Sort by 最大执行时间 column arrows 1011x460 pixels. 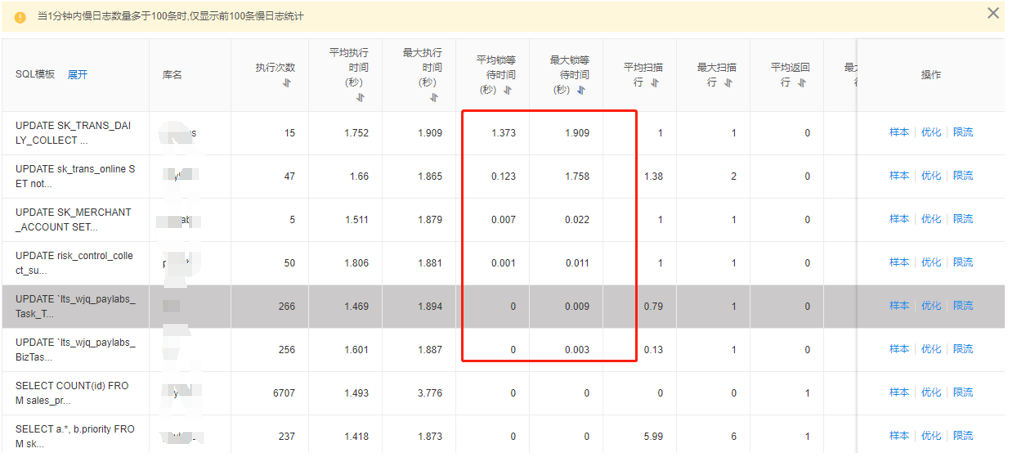point(434,97)
